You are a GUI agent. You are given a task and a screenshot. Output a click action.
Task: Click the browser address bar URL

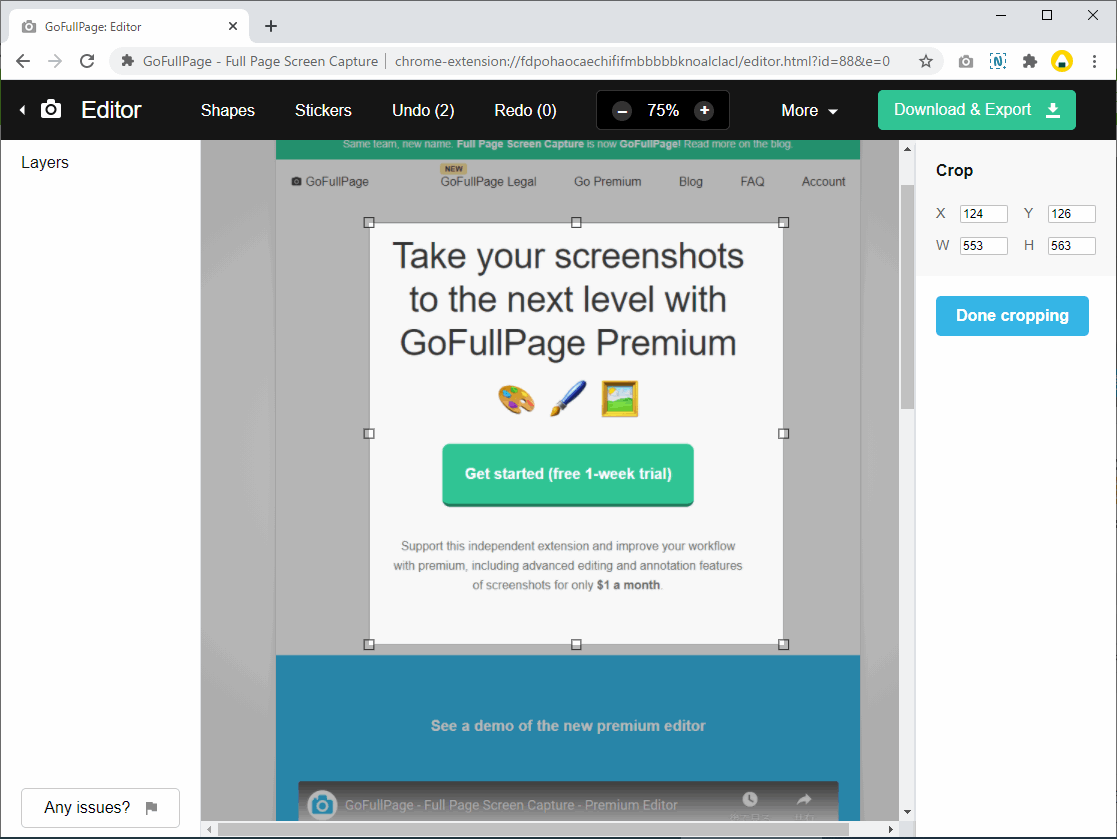click(642, 61)
